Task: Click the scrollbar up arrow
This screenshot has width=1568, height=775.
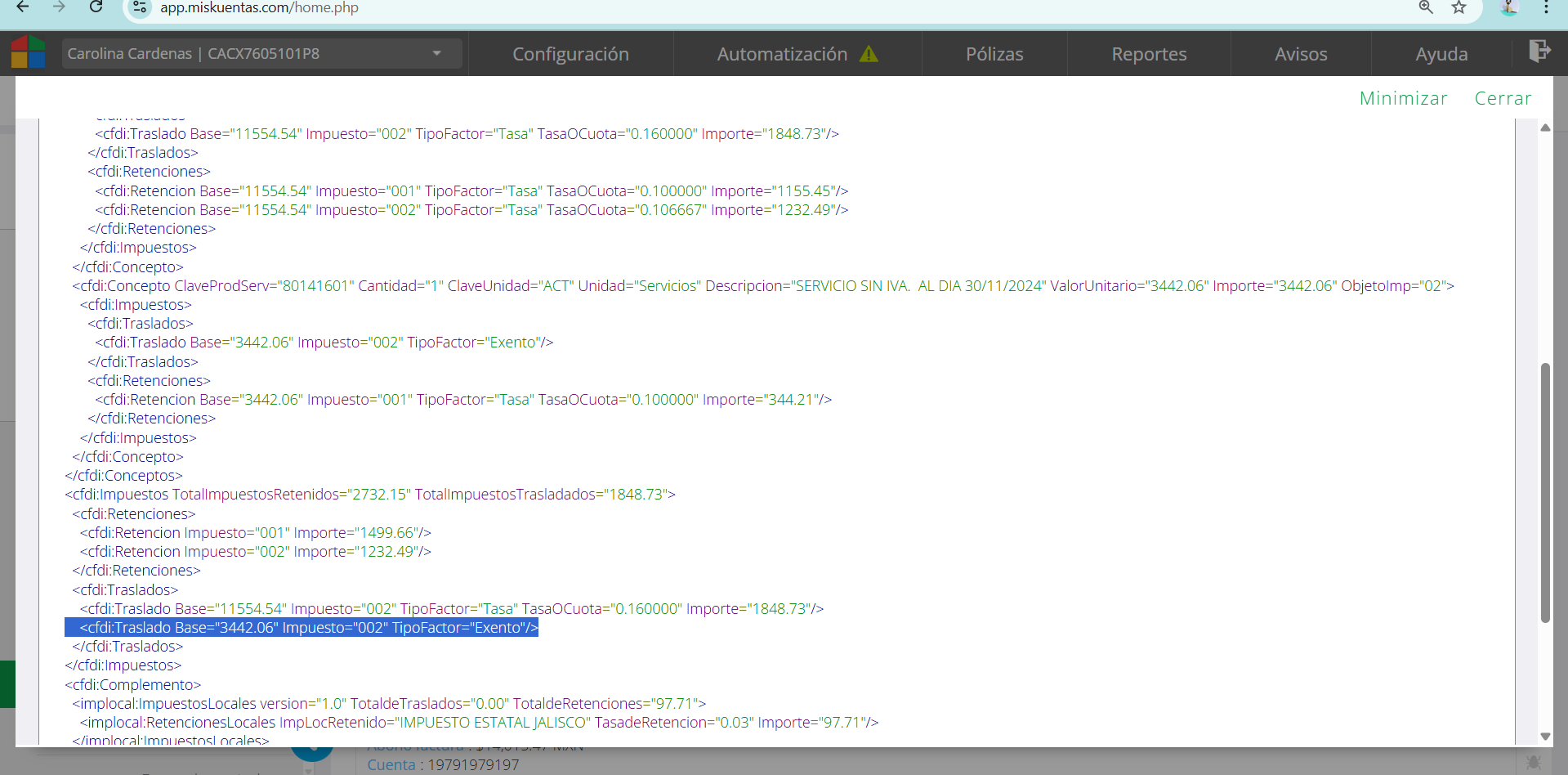Action: tap(1545, 128)
